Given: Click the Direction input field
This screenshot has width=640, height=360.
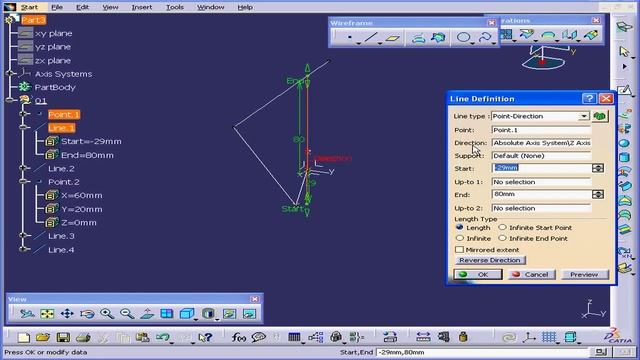Looking at the screenshot, I should tap(541, 143).
